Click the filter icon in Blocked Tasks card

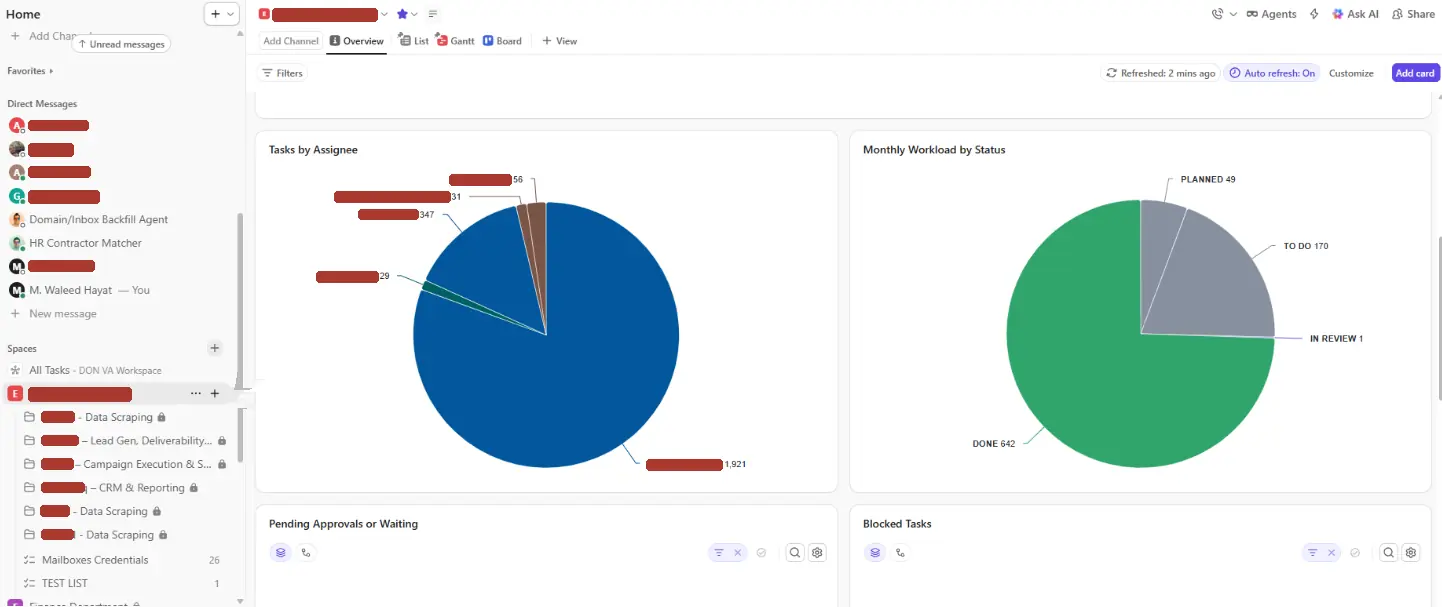click(x=1313, y=552)
